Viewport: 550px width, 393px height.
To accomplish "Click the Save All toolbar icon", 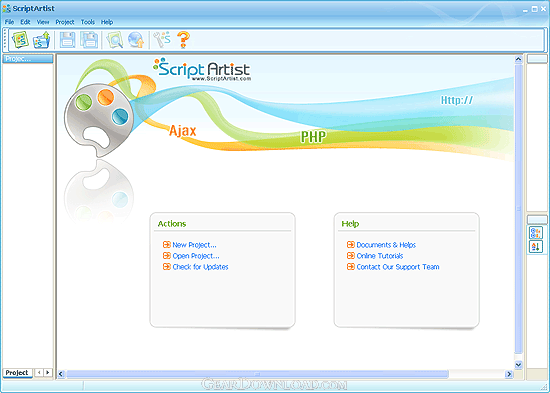I will pos(89,40).
